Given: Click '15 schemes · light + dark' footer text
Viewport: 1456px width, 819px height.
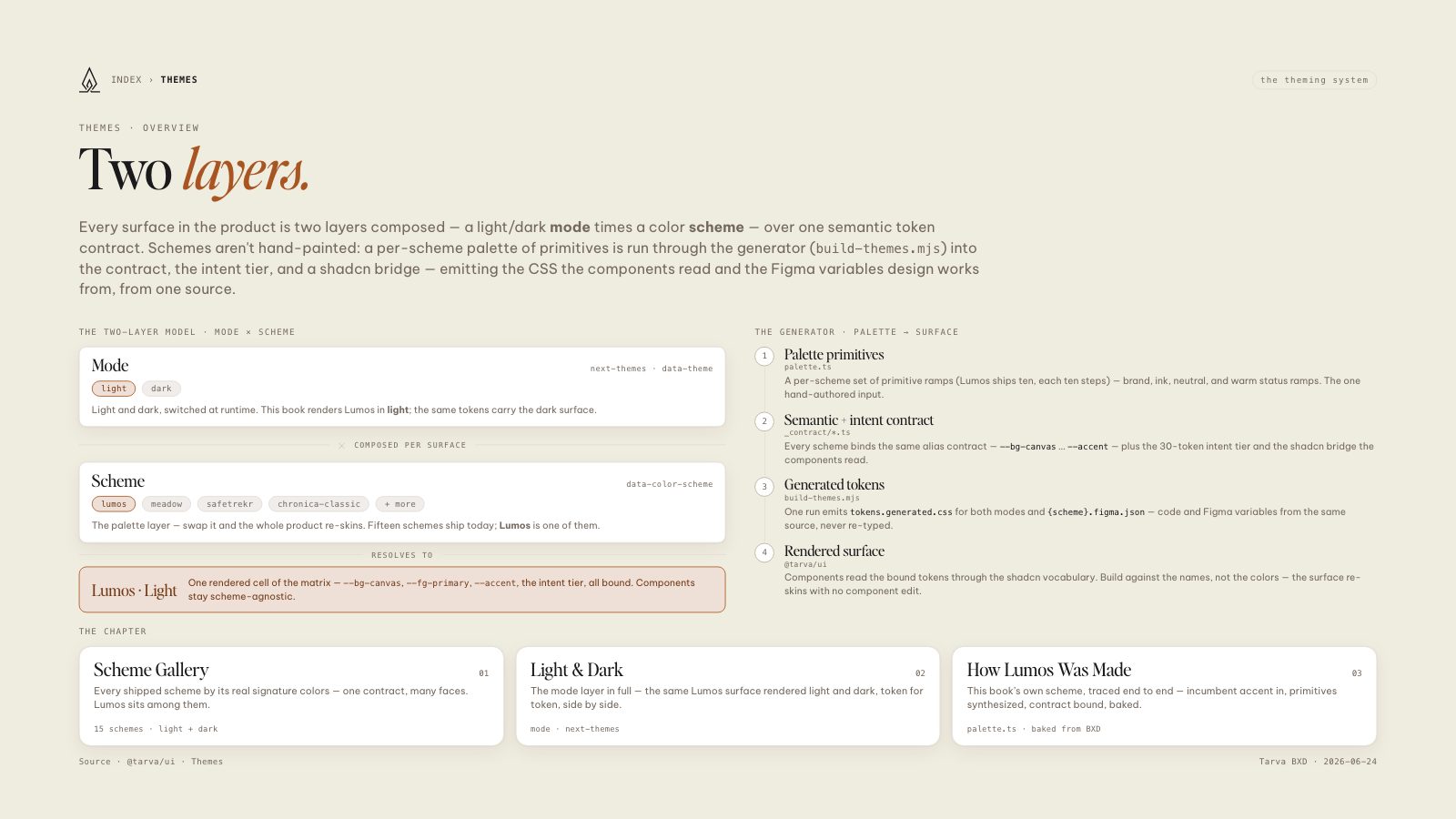Looking at the screenshot, I should pos(156,729).
